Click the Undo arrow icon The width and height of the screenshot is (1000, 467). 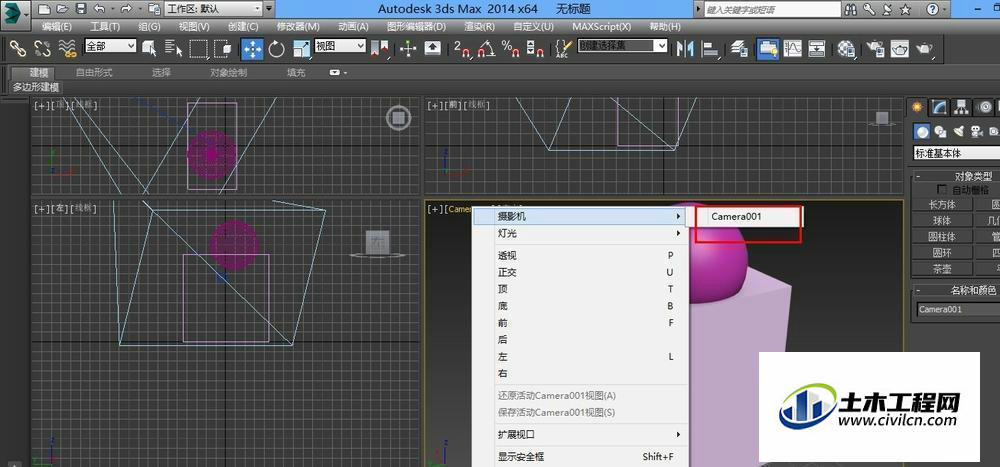(99, 9)
